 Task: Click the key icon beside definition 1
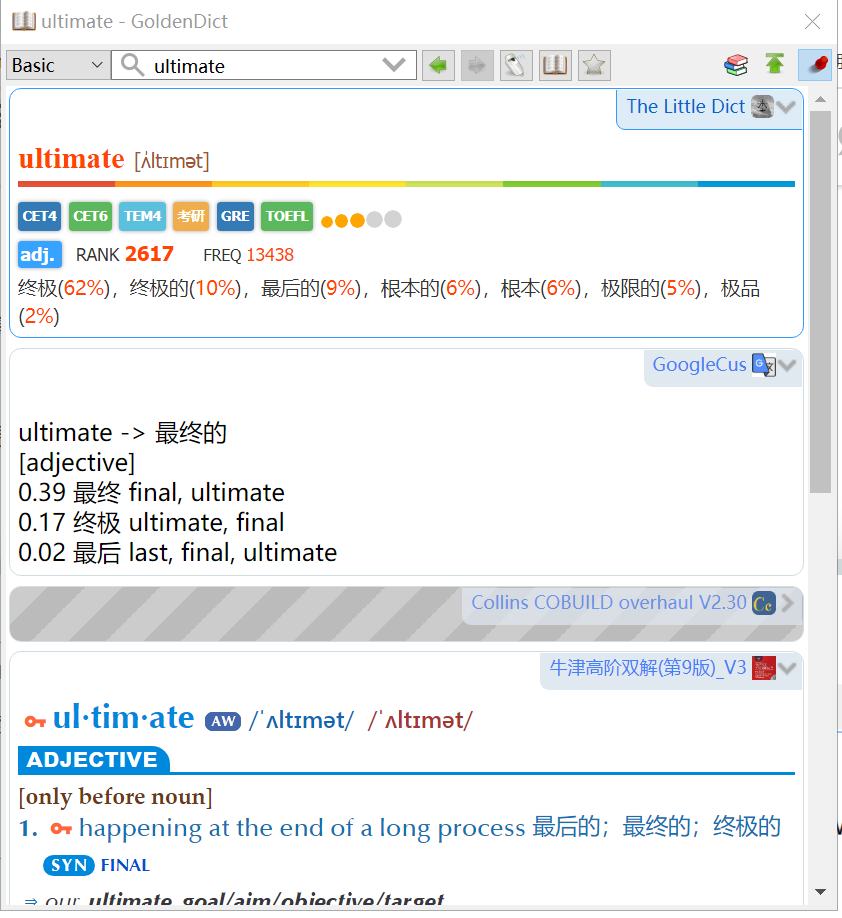coord(61,828)
